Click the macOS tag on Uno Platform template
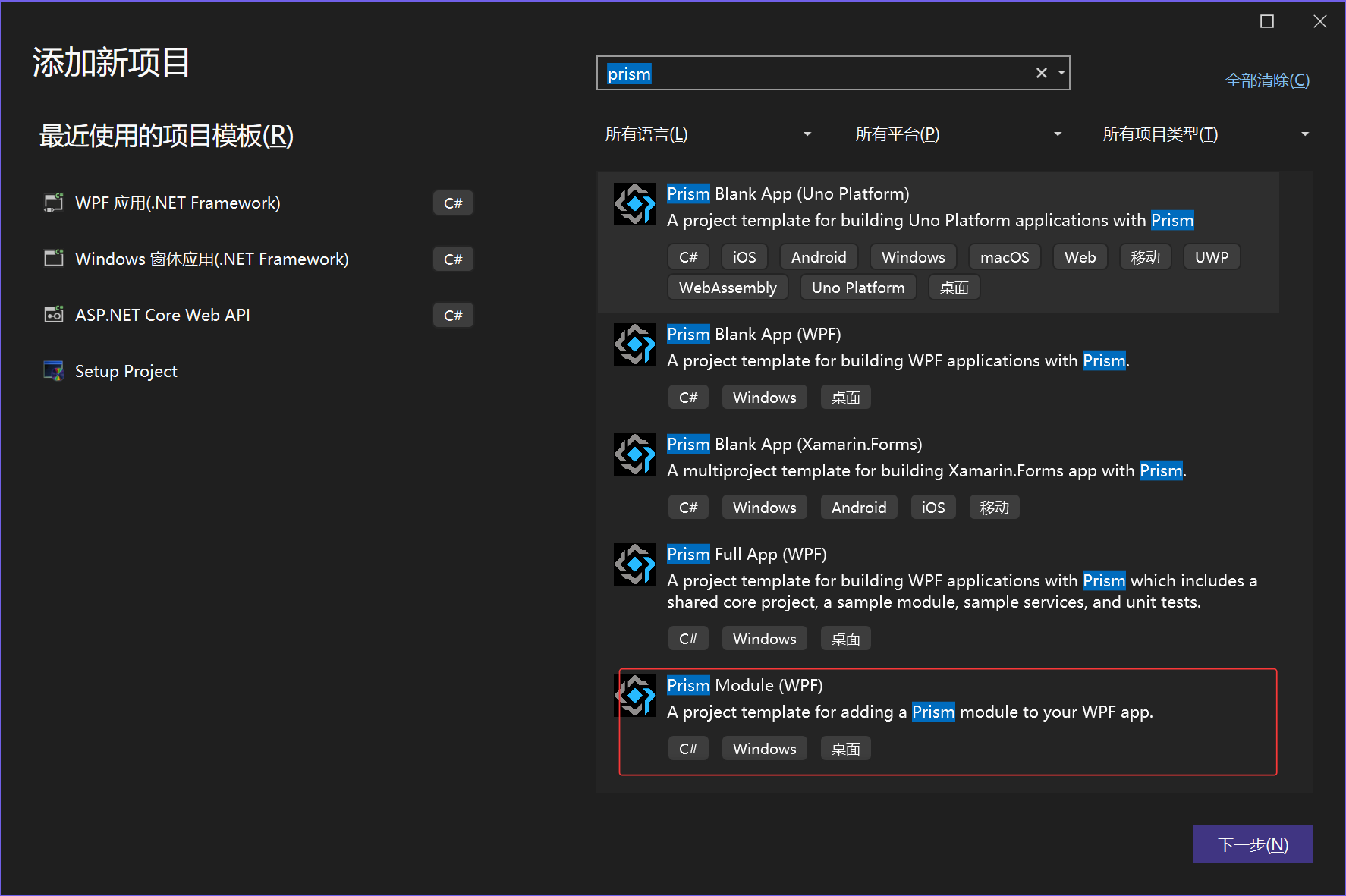 coord(1005,257)
